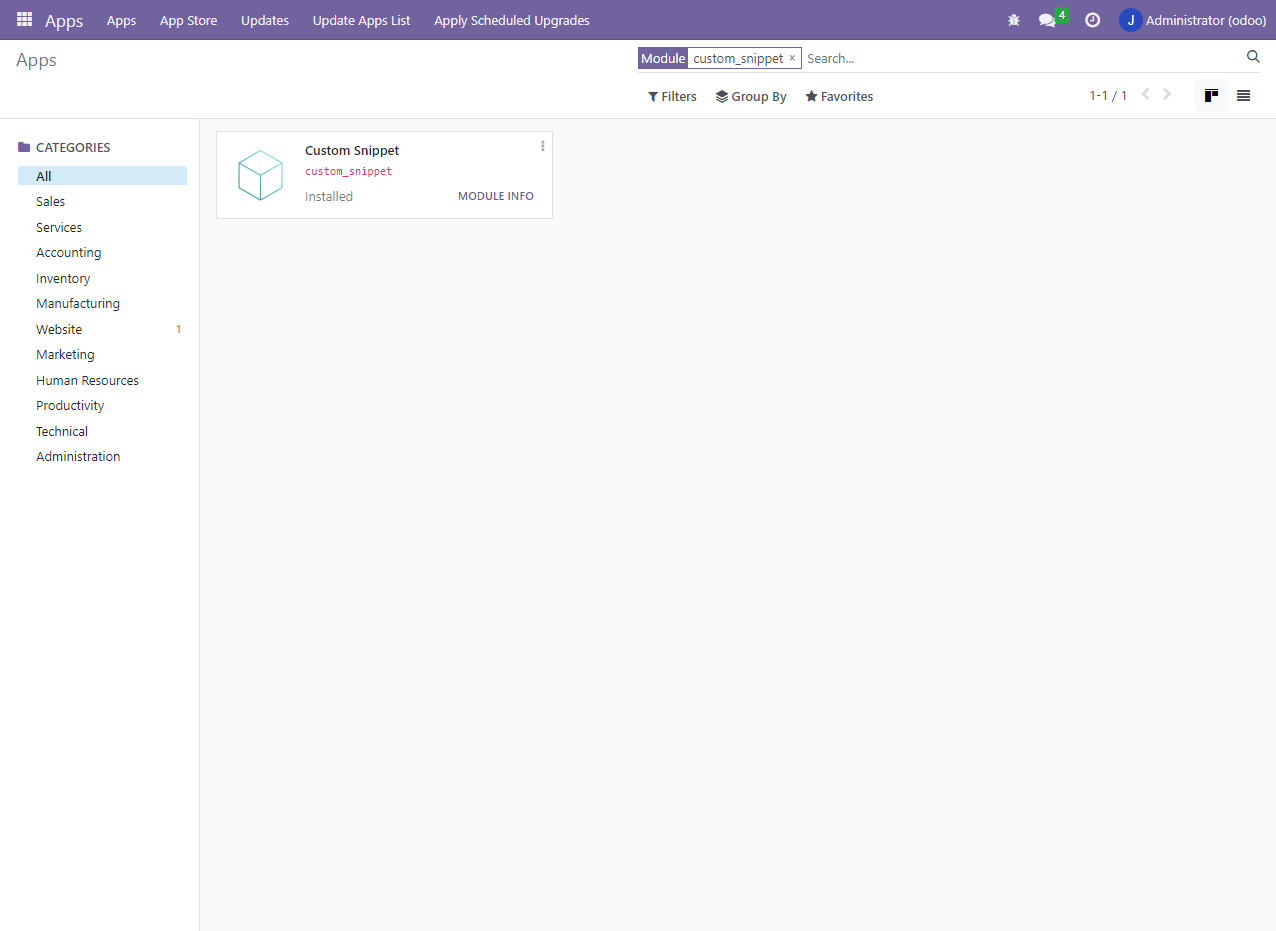Select the Administration category
Screen dimensions: 1276x931
pyautogui.click(x=102, y=456)
